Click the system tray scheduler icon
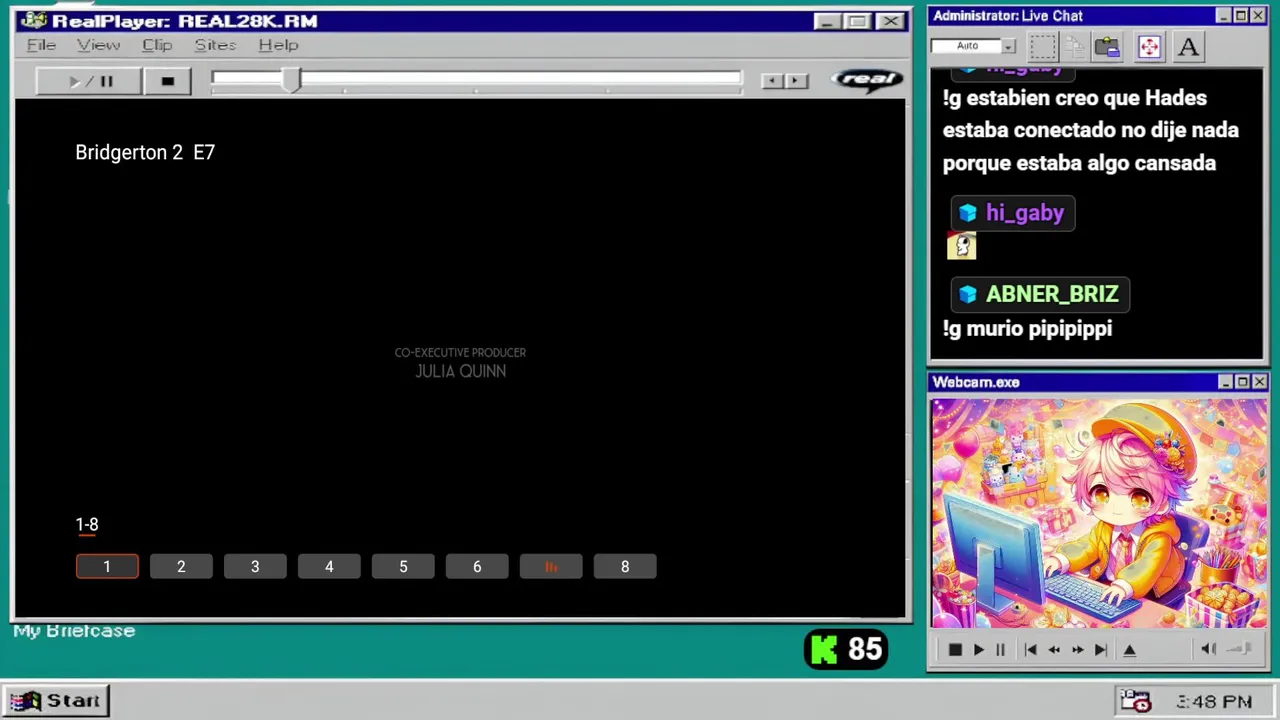 (1136, 701)
